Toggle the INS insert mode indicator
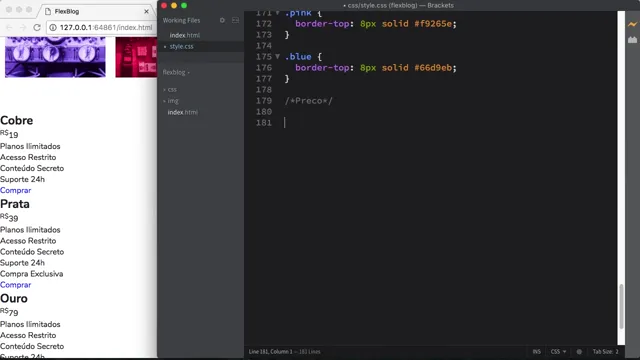This screenshot has width=640, height=360. pos(536,351)
